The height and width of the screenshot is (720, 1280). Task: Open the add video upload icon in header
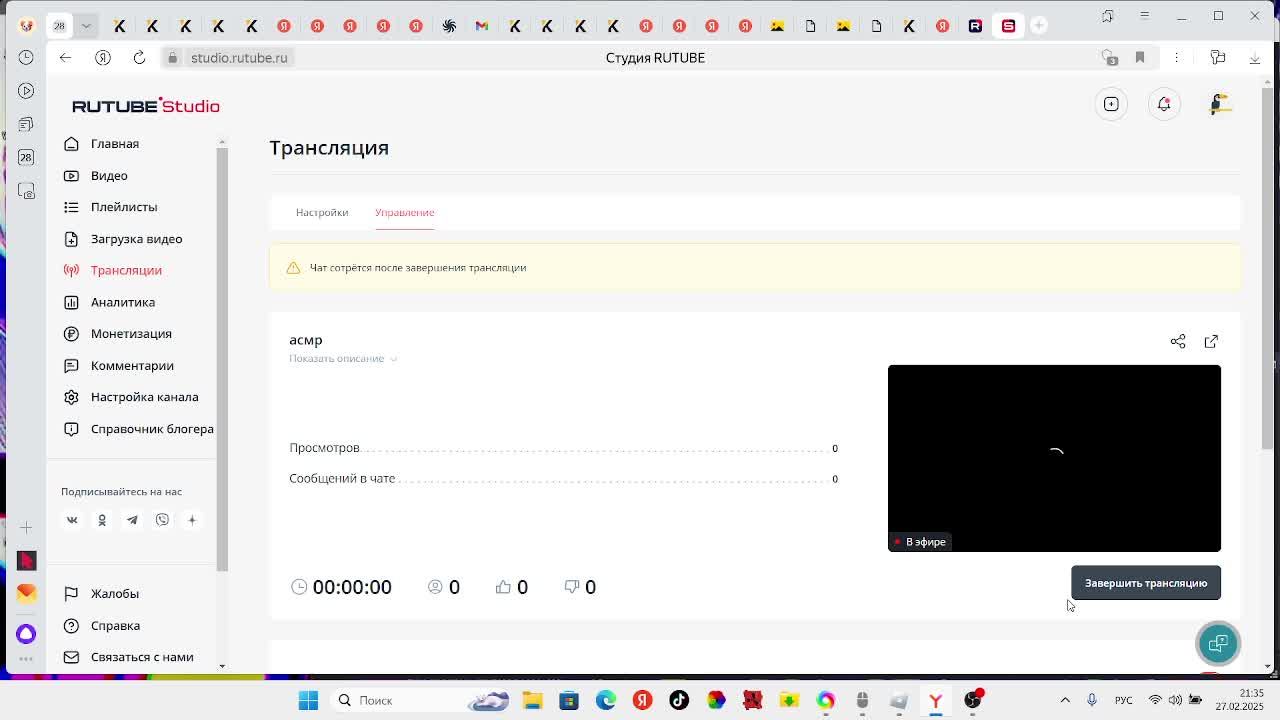pos(1111,104)
